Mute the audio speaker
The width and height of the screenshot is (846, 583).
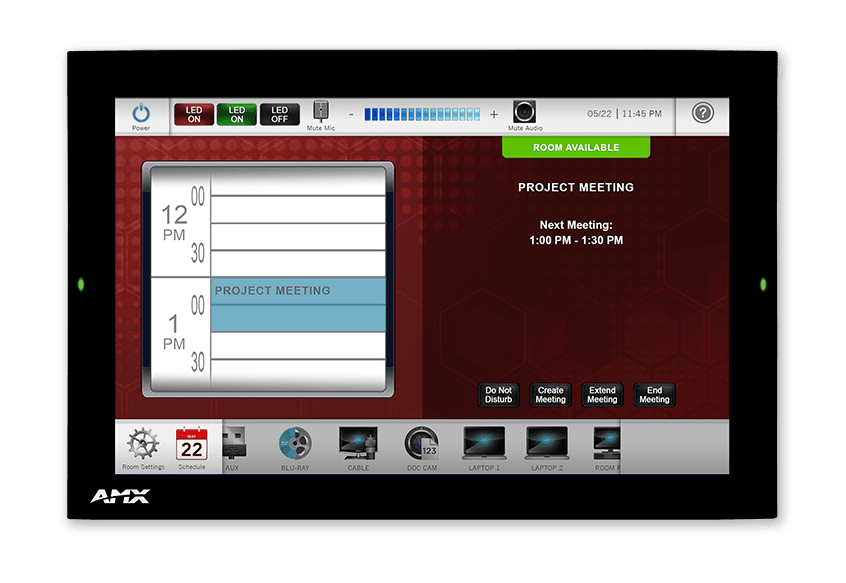coord(524,113)
